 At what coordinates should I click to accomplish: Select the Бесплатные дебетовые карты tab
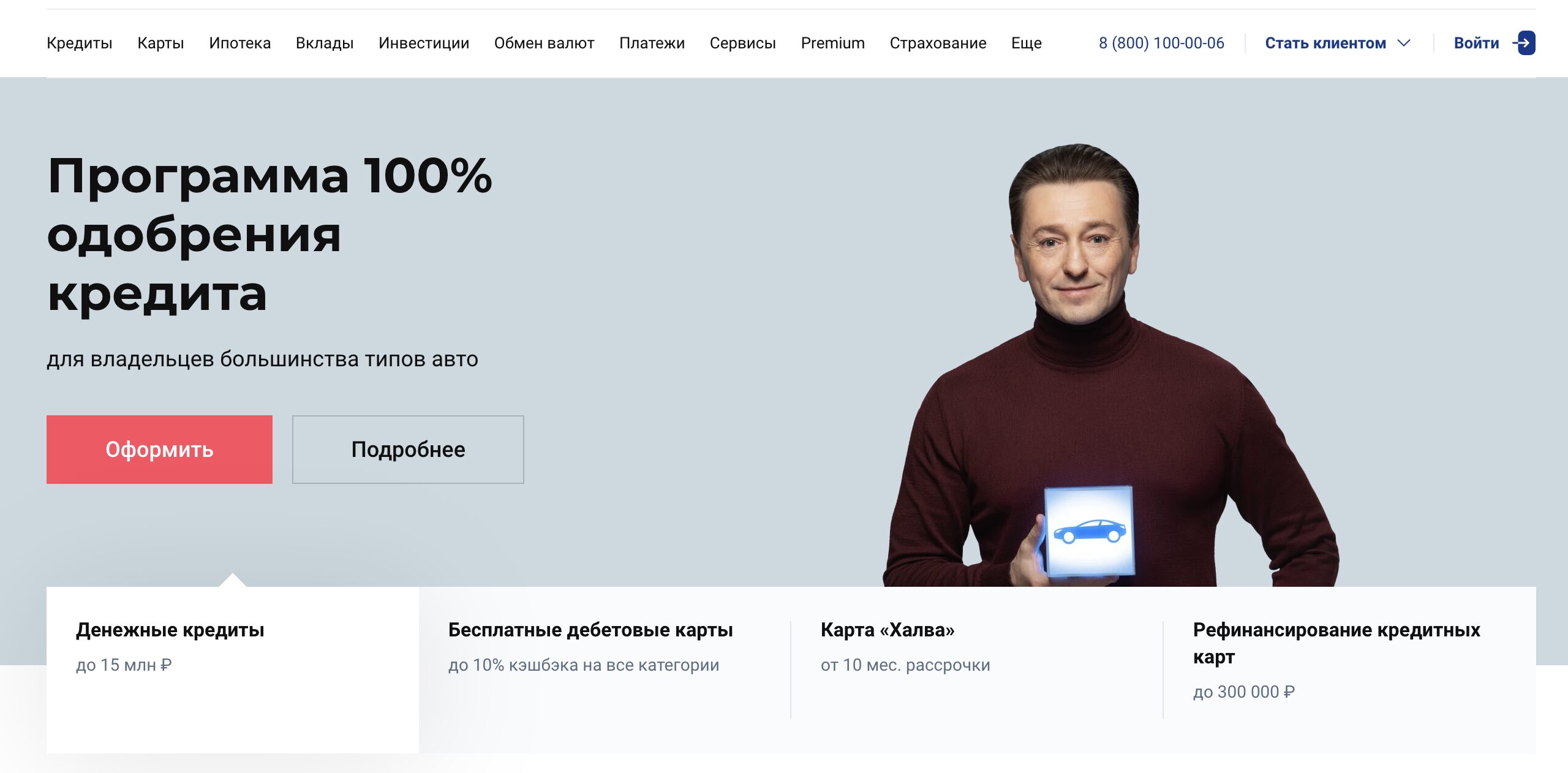point(605,669)
